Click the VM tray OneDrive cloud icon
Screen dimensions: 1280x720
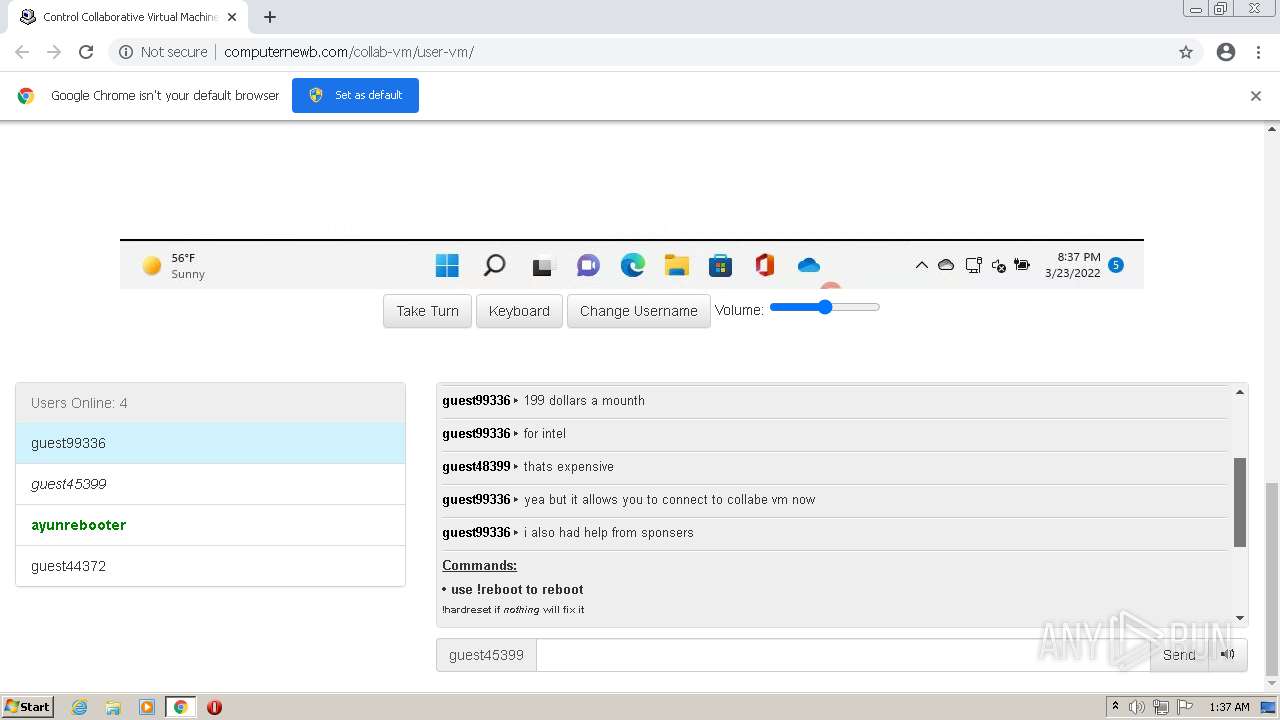coord(946,265)
